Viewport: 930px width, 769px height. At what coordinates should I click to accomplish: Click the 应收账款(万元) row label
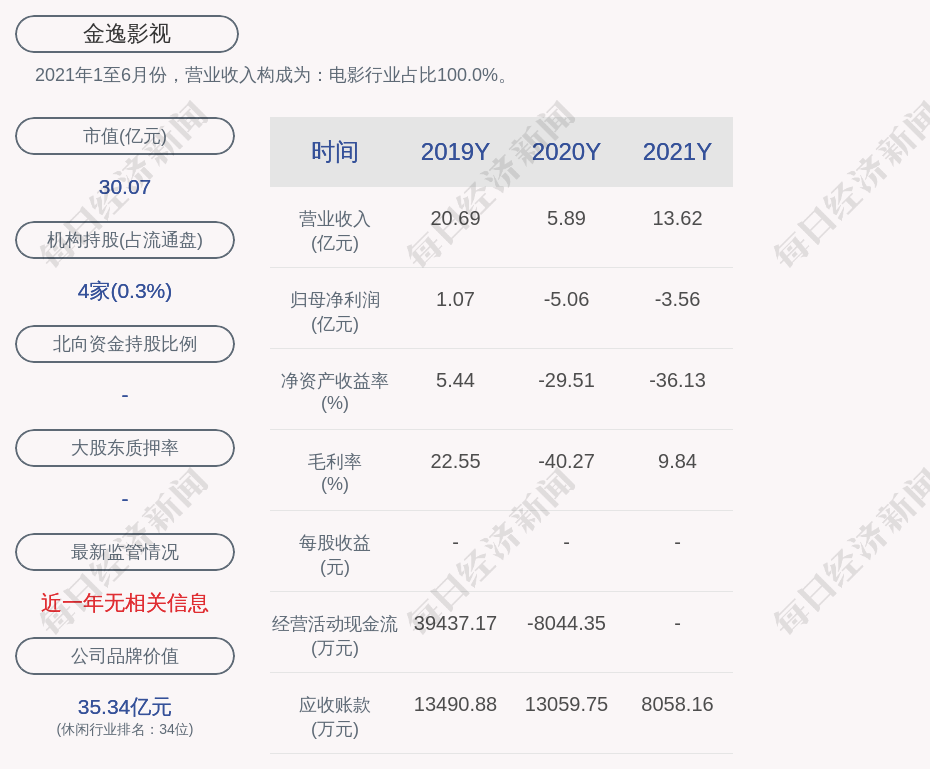(x=335, y=717)
